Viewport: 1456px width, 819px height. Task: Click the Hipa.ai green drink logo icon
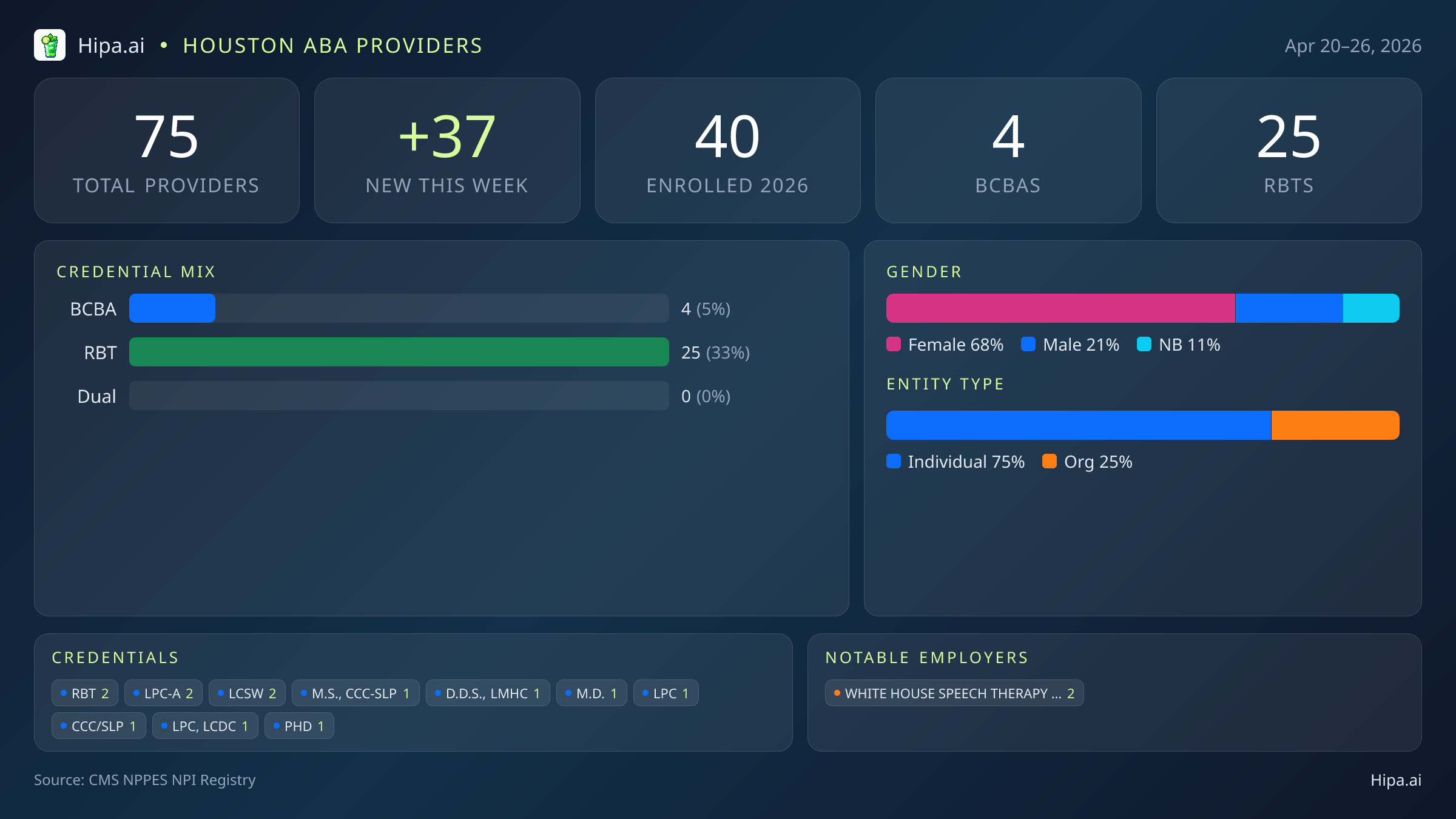point(50,45)
